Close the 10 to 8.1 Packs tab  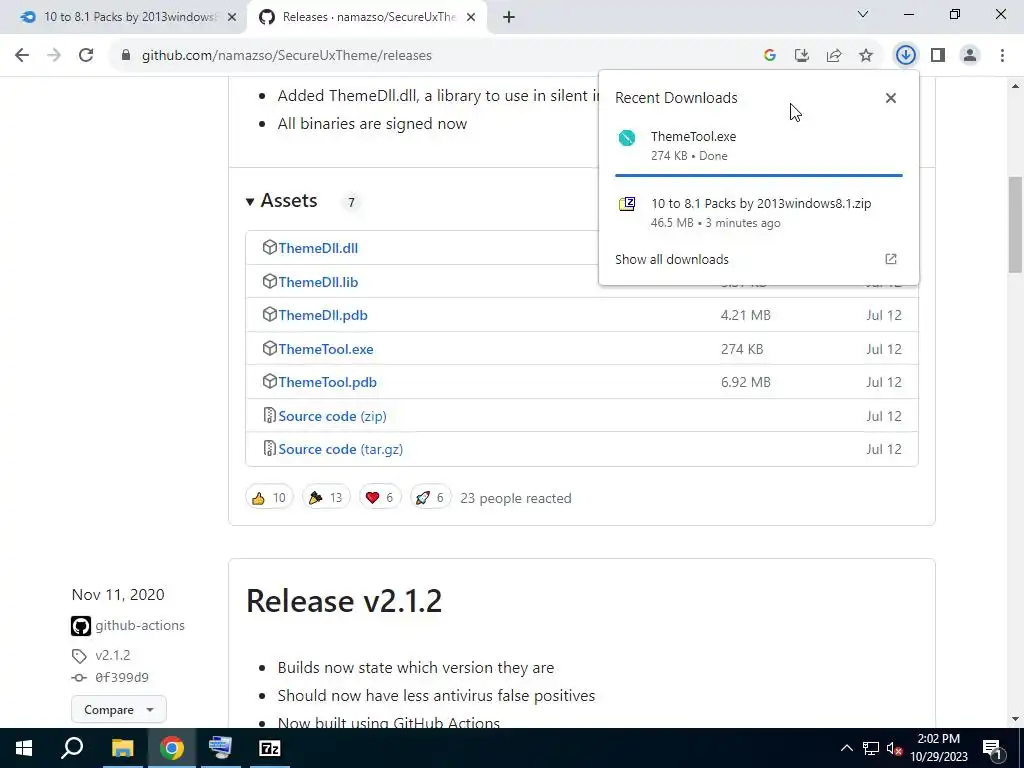pyautogui.click(x=232, y=18)
